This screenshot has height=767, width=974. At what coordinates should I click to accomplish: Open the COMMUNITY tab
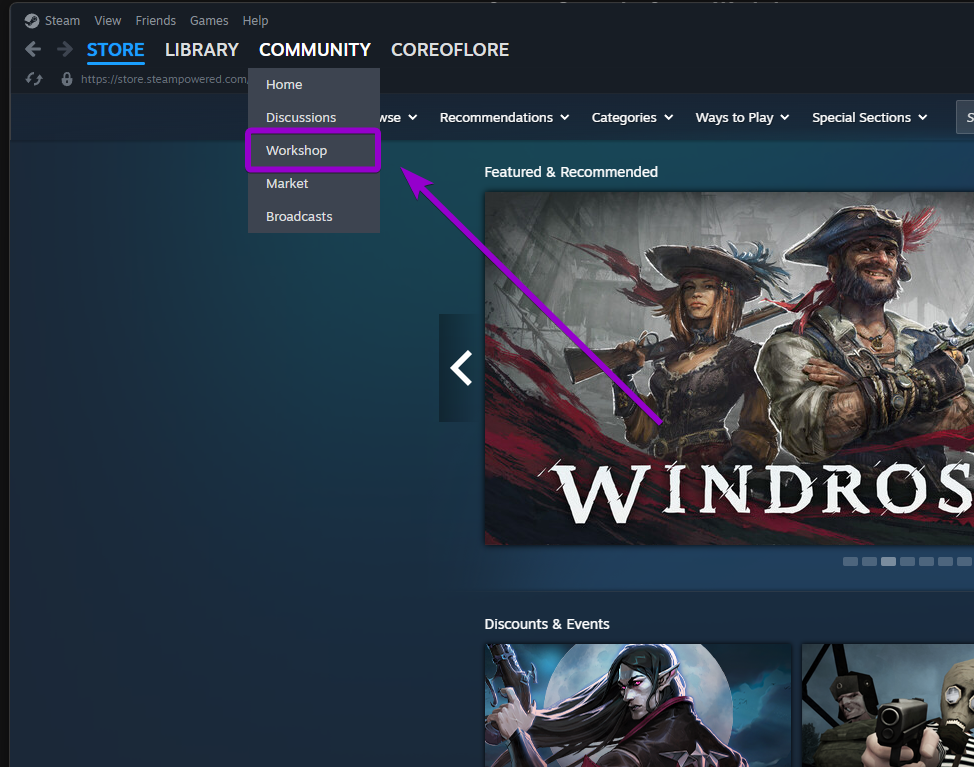coord(315,50)
